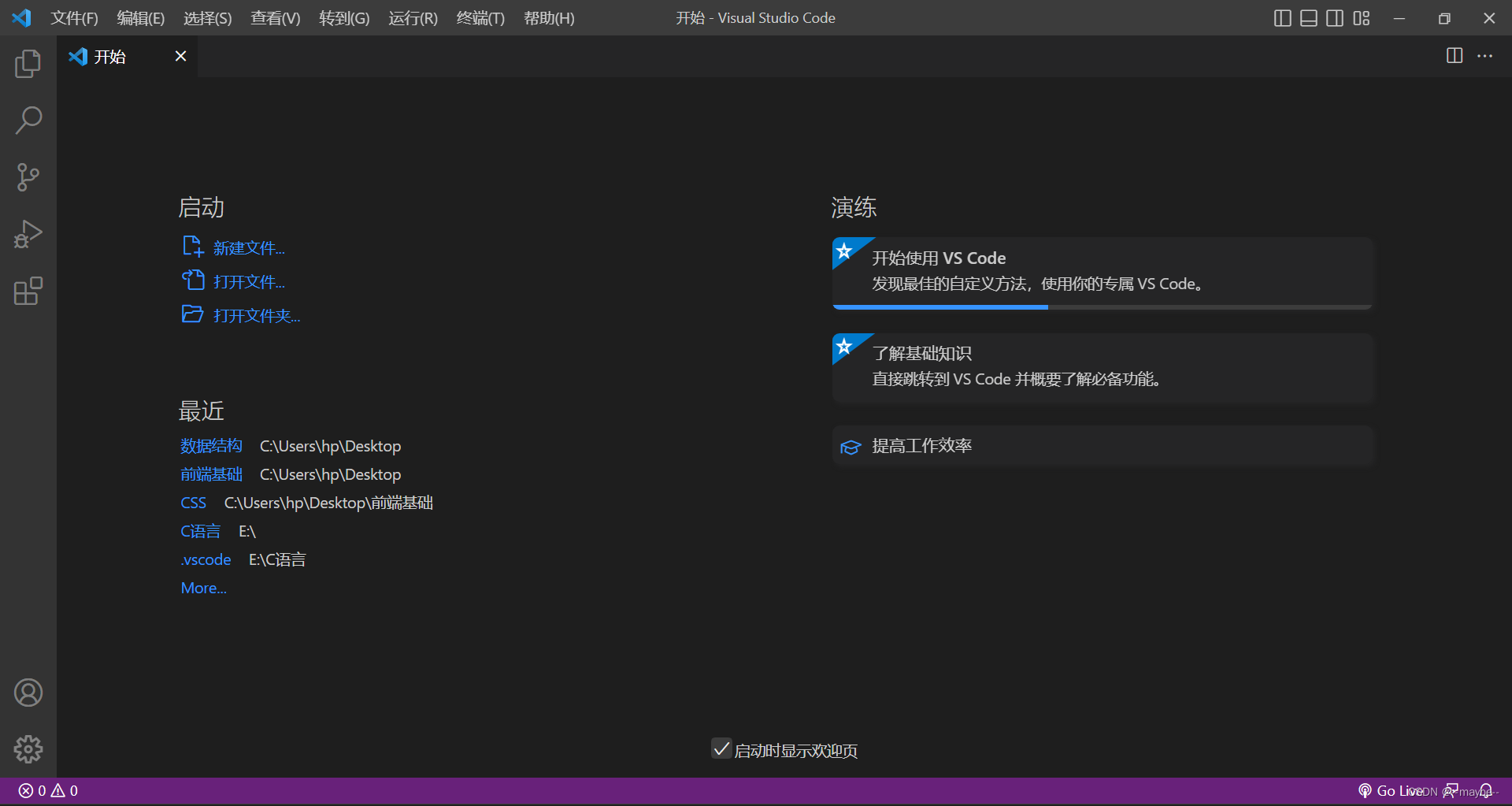Minimize the VS Code window

1399,18
